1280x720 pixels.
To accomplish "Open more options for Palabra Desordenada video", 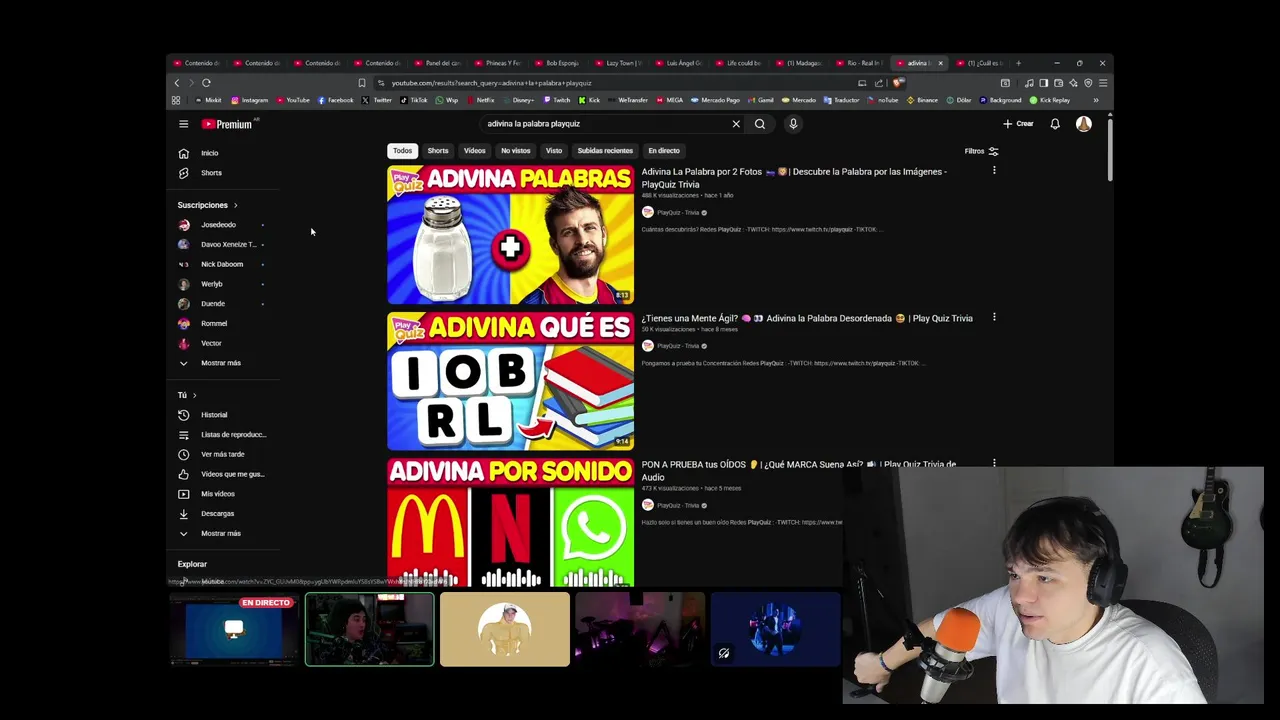I will coord(994,318).
